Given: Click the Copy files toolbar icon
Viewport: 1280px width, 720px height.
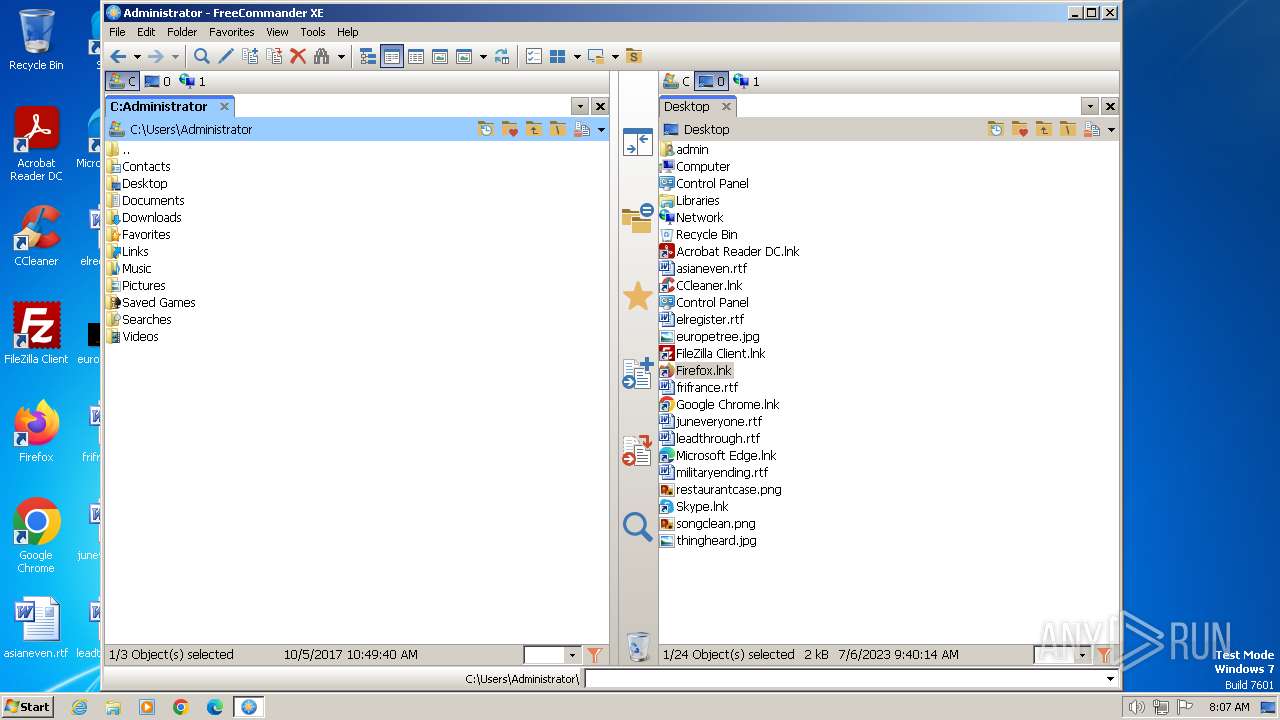Looking at the screenshot, I should click(250, 57).
